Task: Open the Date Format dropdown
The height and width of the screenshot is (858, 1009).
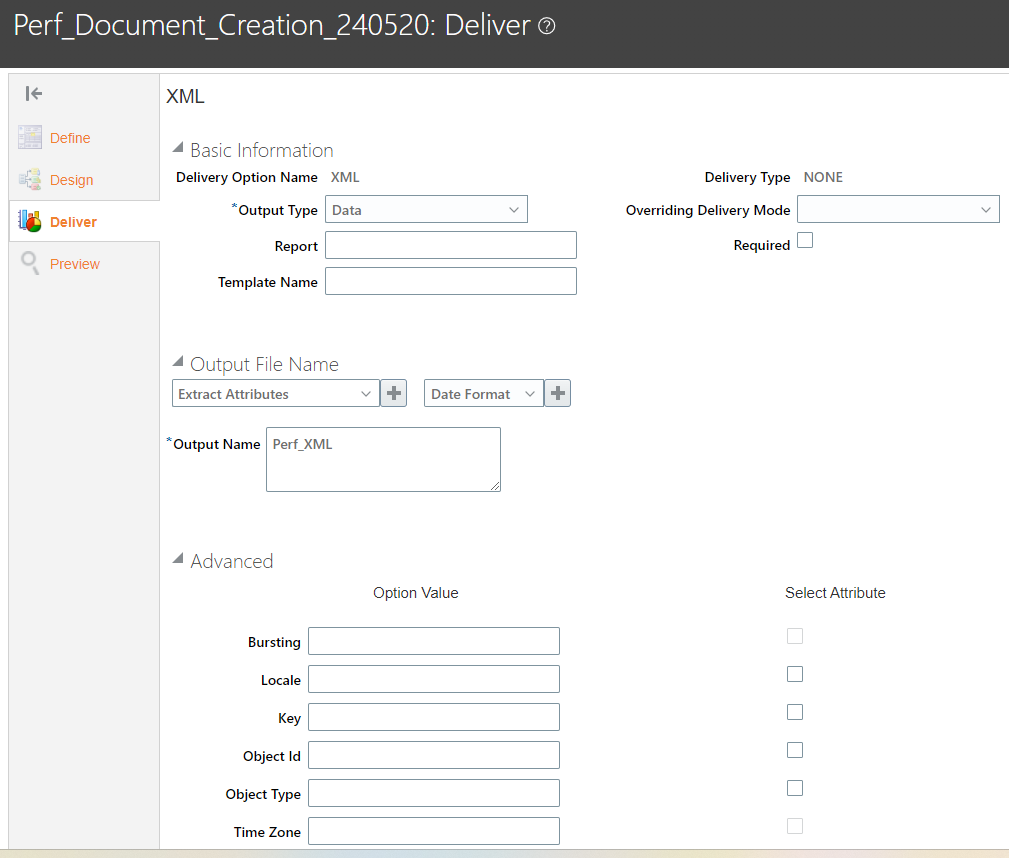Action: click(x=483, y=393)
